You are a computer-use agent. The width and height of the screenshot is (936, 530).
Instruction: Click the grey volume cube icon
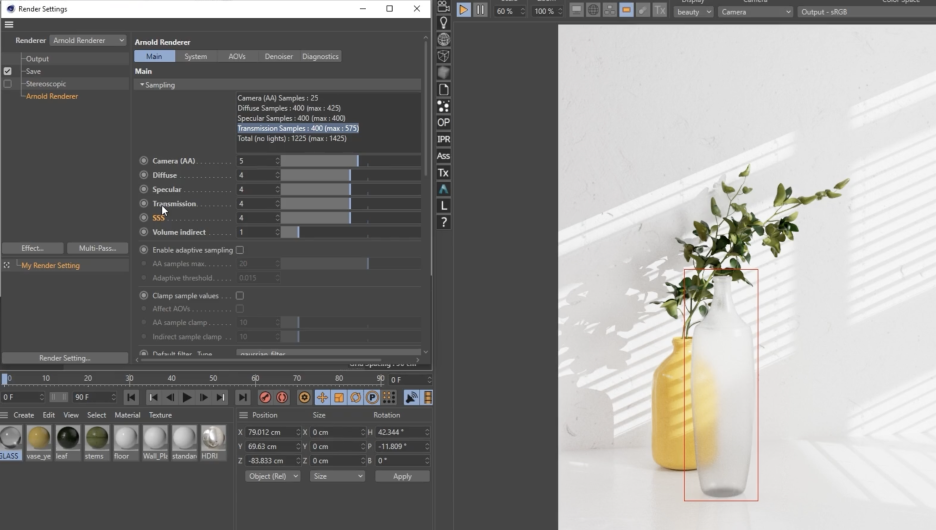(444, 73)
